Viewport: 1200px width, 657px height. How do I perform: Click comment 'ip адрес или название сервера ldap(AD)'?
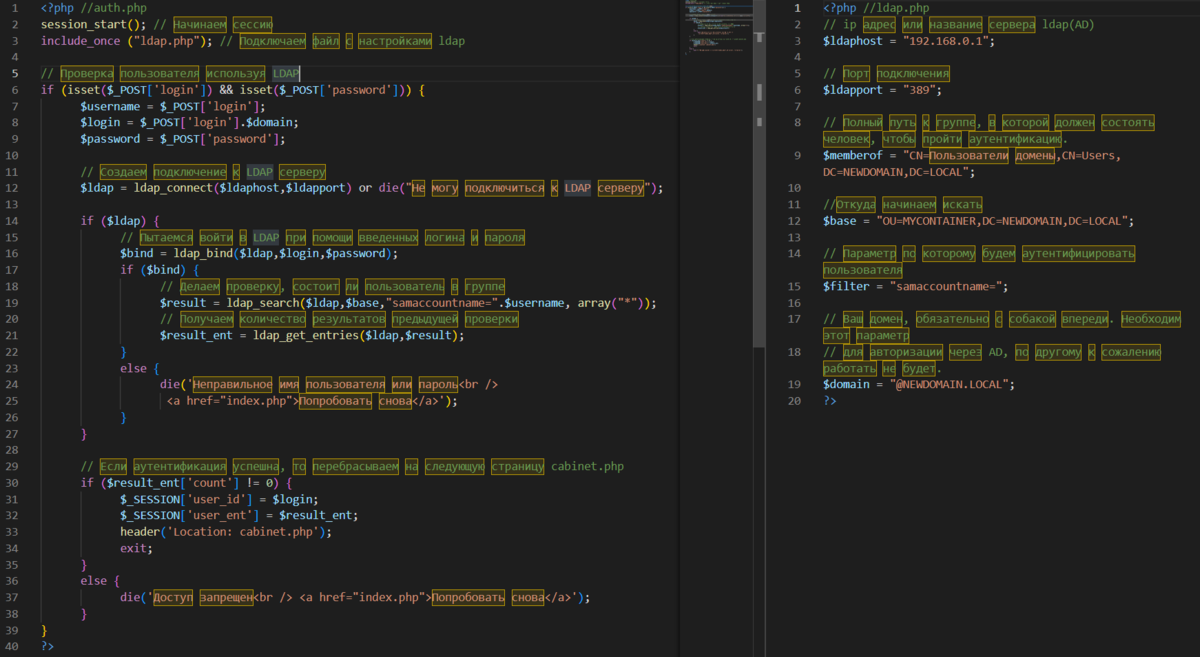point(960,25)
